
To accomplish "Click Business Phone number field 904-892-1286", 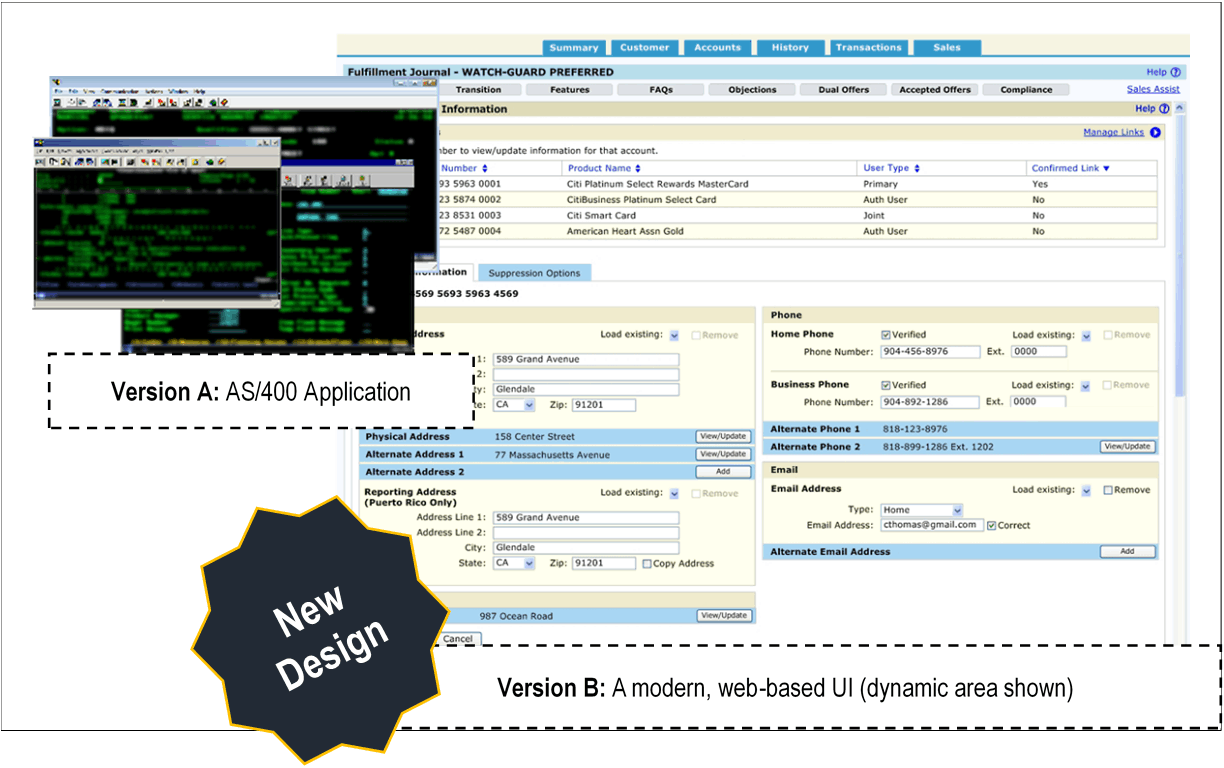I will coord(929,402).
